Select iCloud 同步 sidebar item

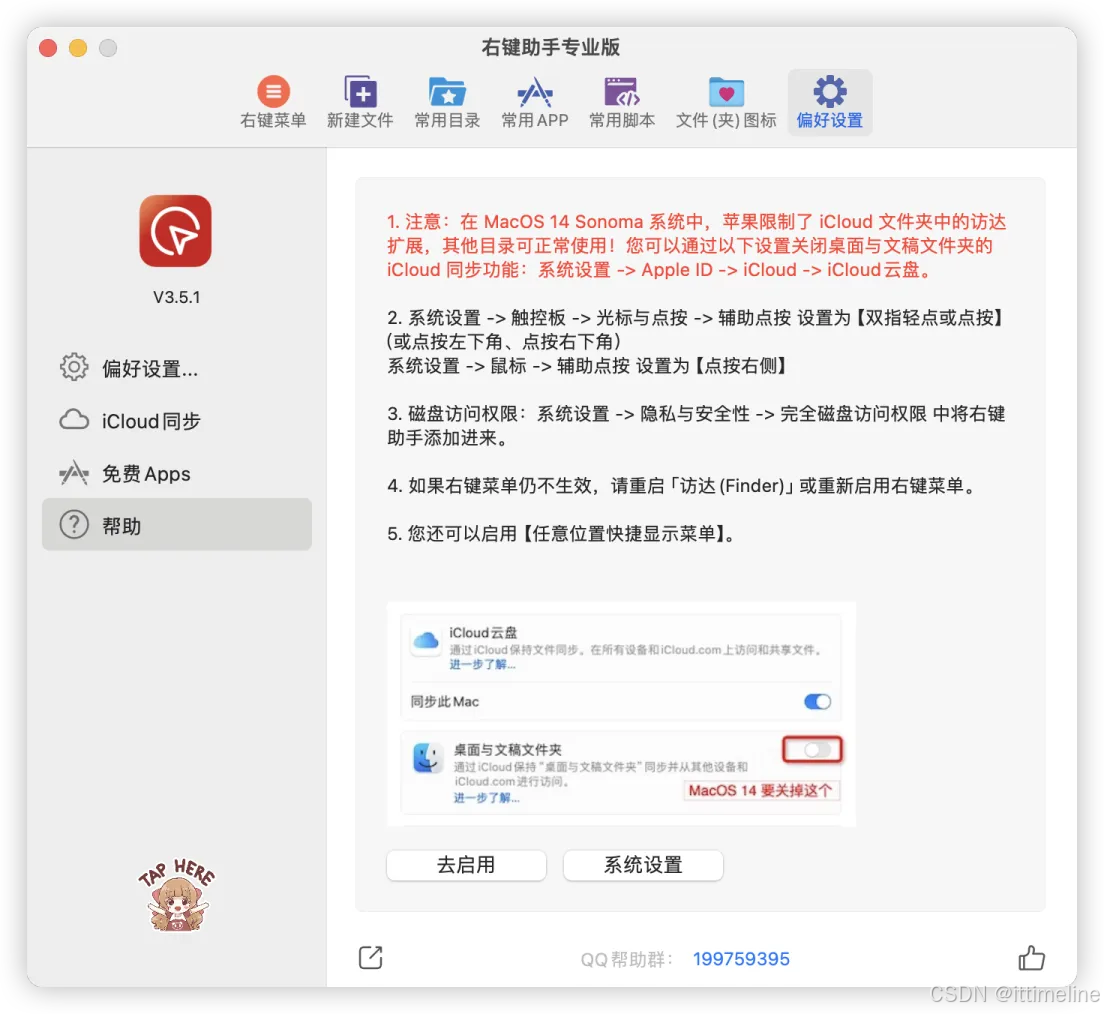[x=176, y=420]
